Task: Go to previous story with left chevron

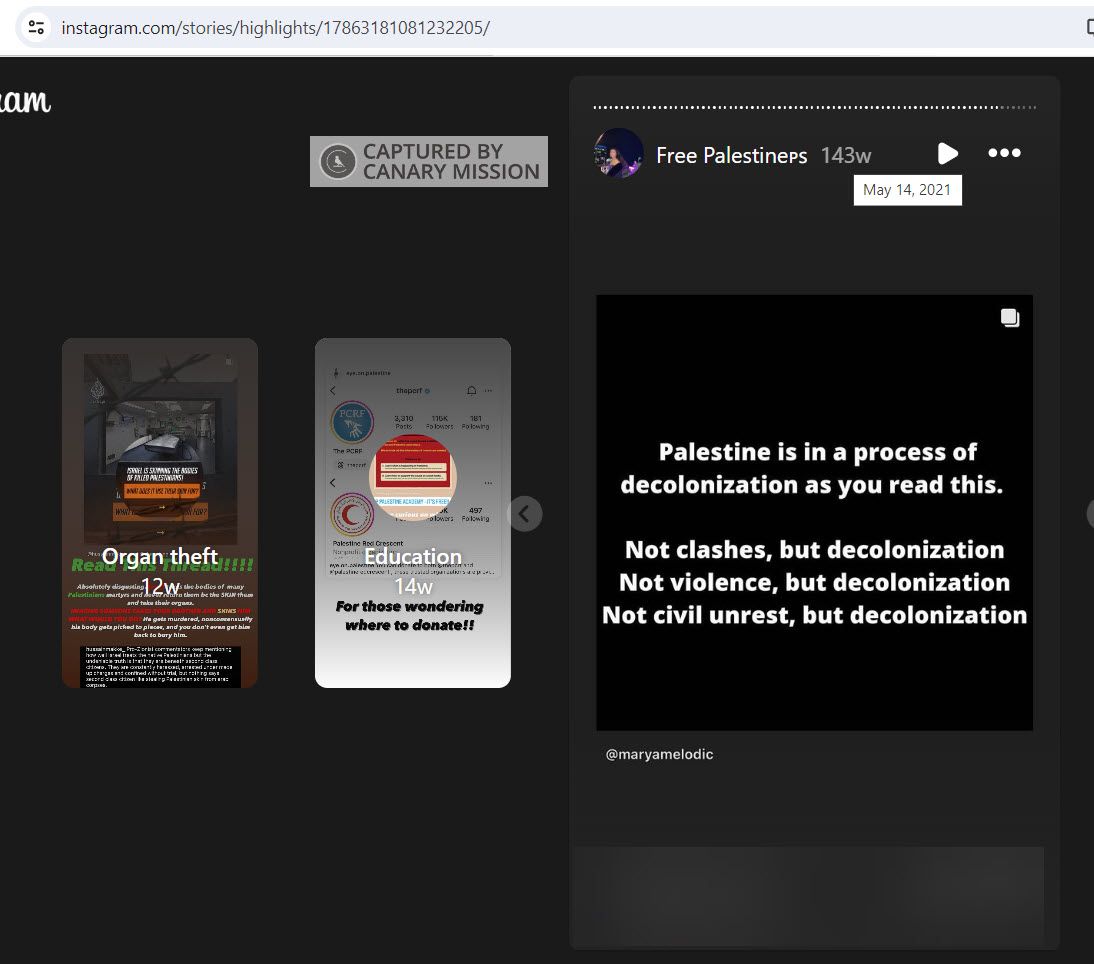Action: [x=524, y=514]
